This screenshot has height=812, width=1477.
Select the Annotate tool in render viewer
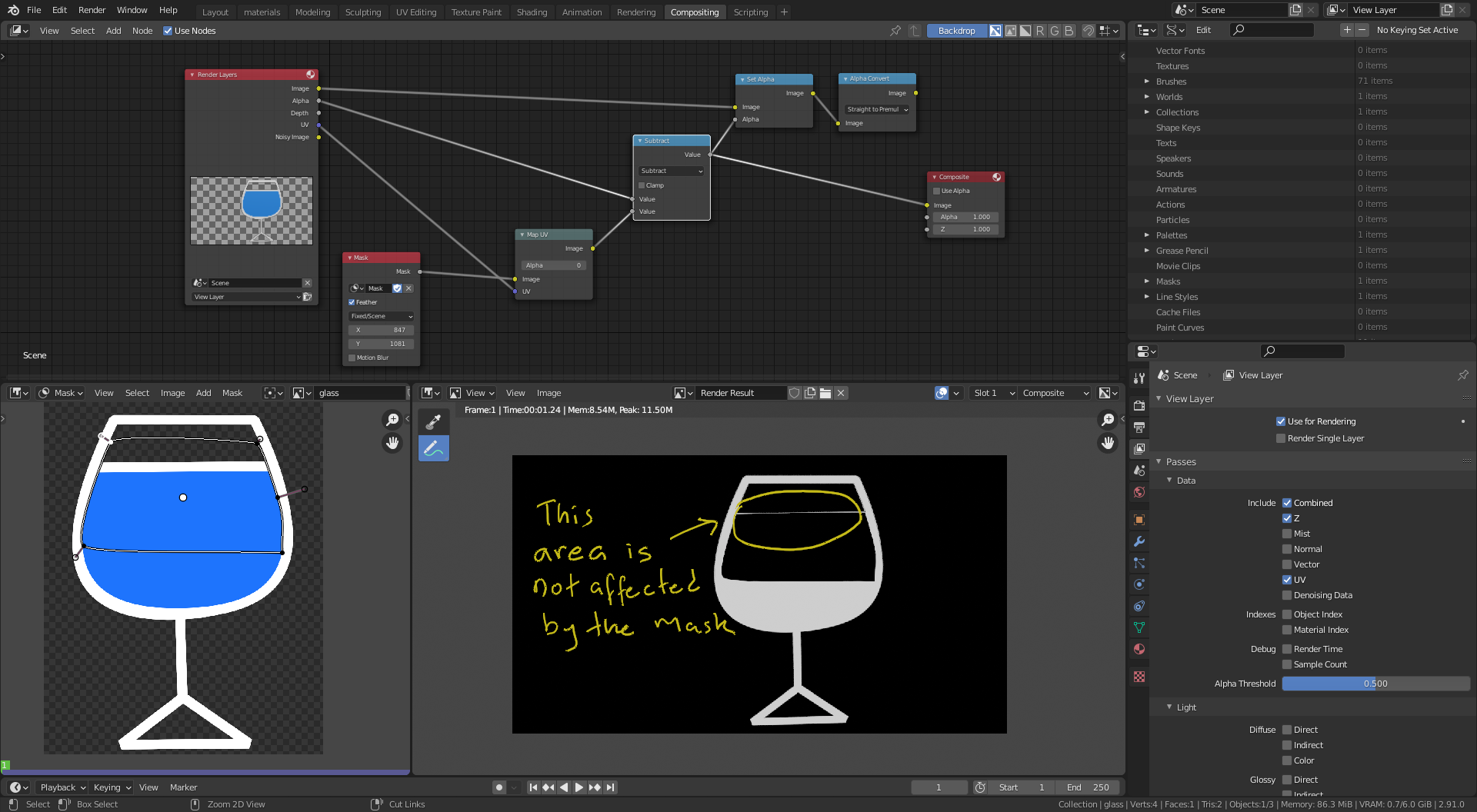[x=434, y=448]
